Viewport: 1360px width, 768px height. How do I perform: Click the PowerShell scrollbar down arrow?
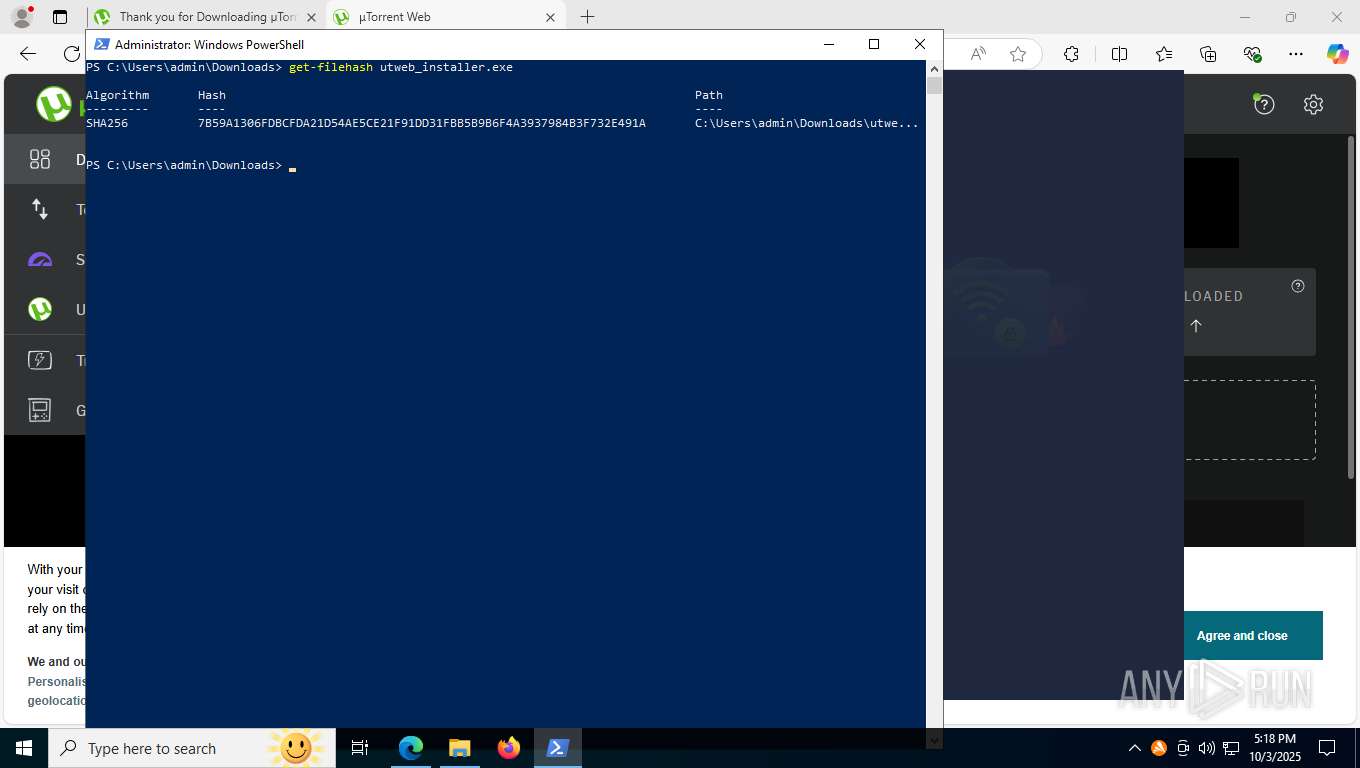(934, 740)
